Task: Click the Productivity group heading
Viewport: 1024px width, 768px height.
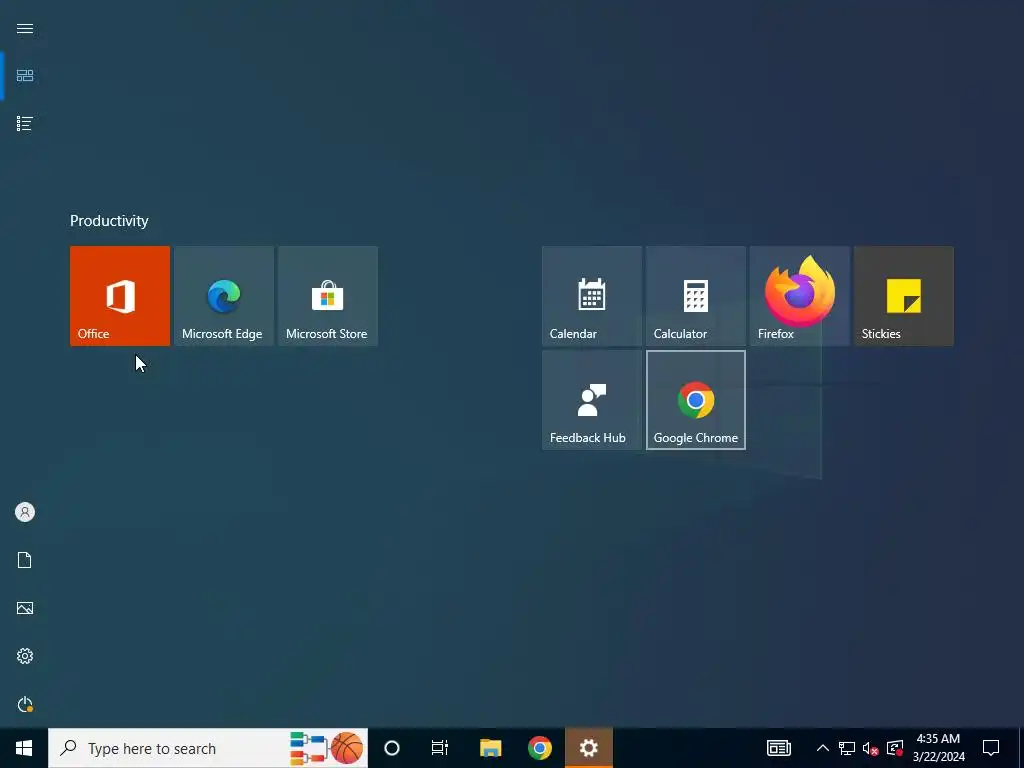Action: 109,221
